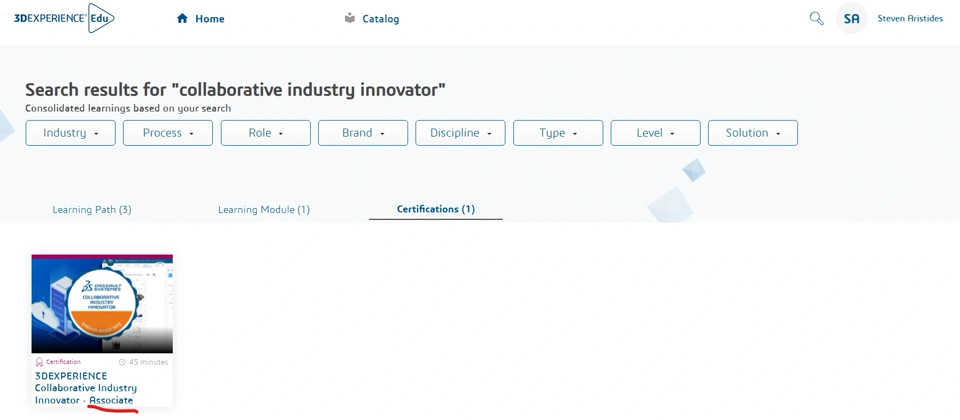Screen dimensions: 960x420
Task: Expand the Industry filter dropdown
Action: 70,133
